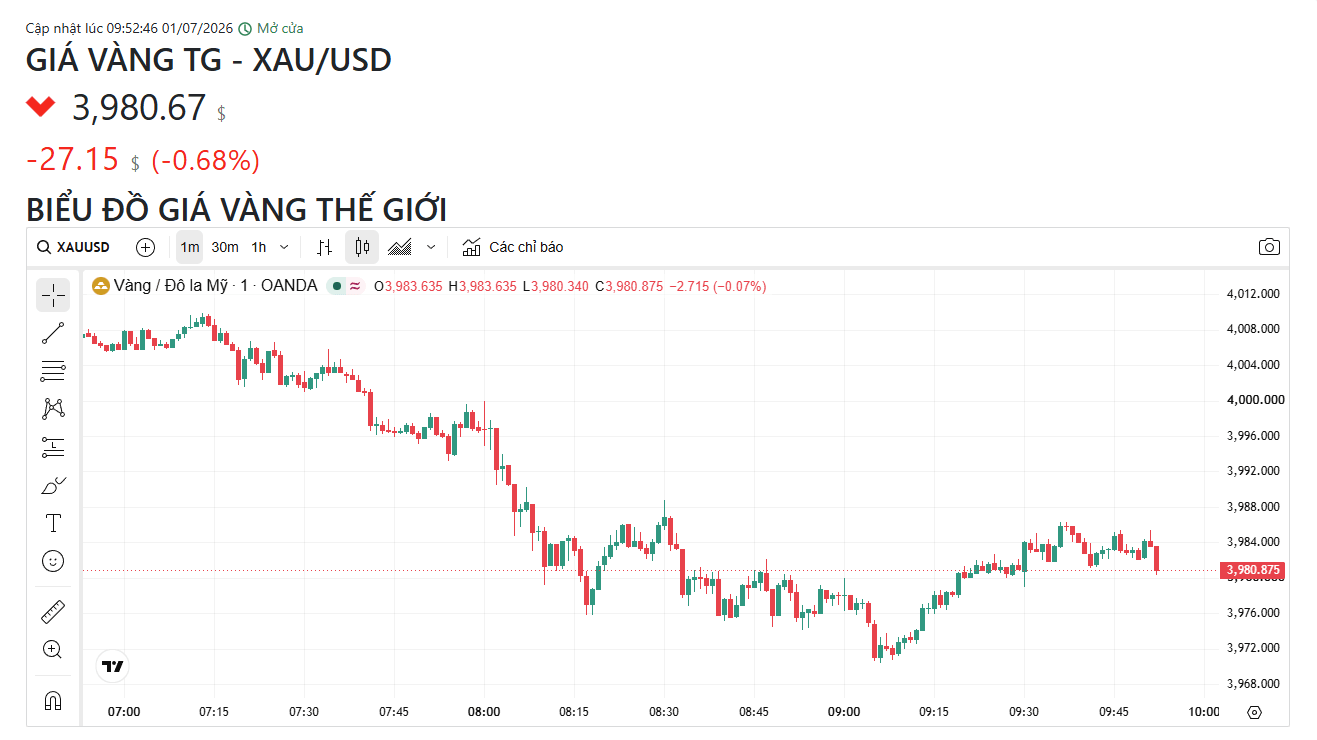1317x740 pixels.
Task: Select the XABCD pattern tool
Action: point(53,409)
